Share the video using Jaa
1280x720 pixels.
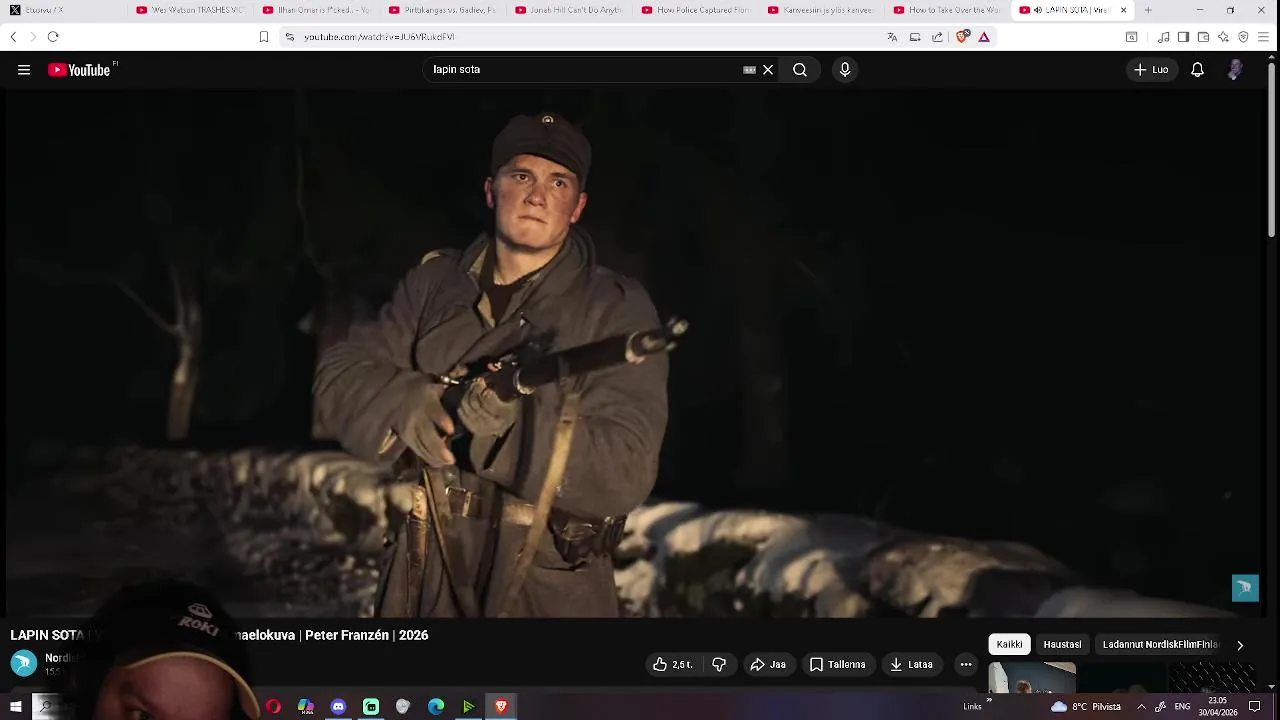tap(768, 664)
